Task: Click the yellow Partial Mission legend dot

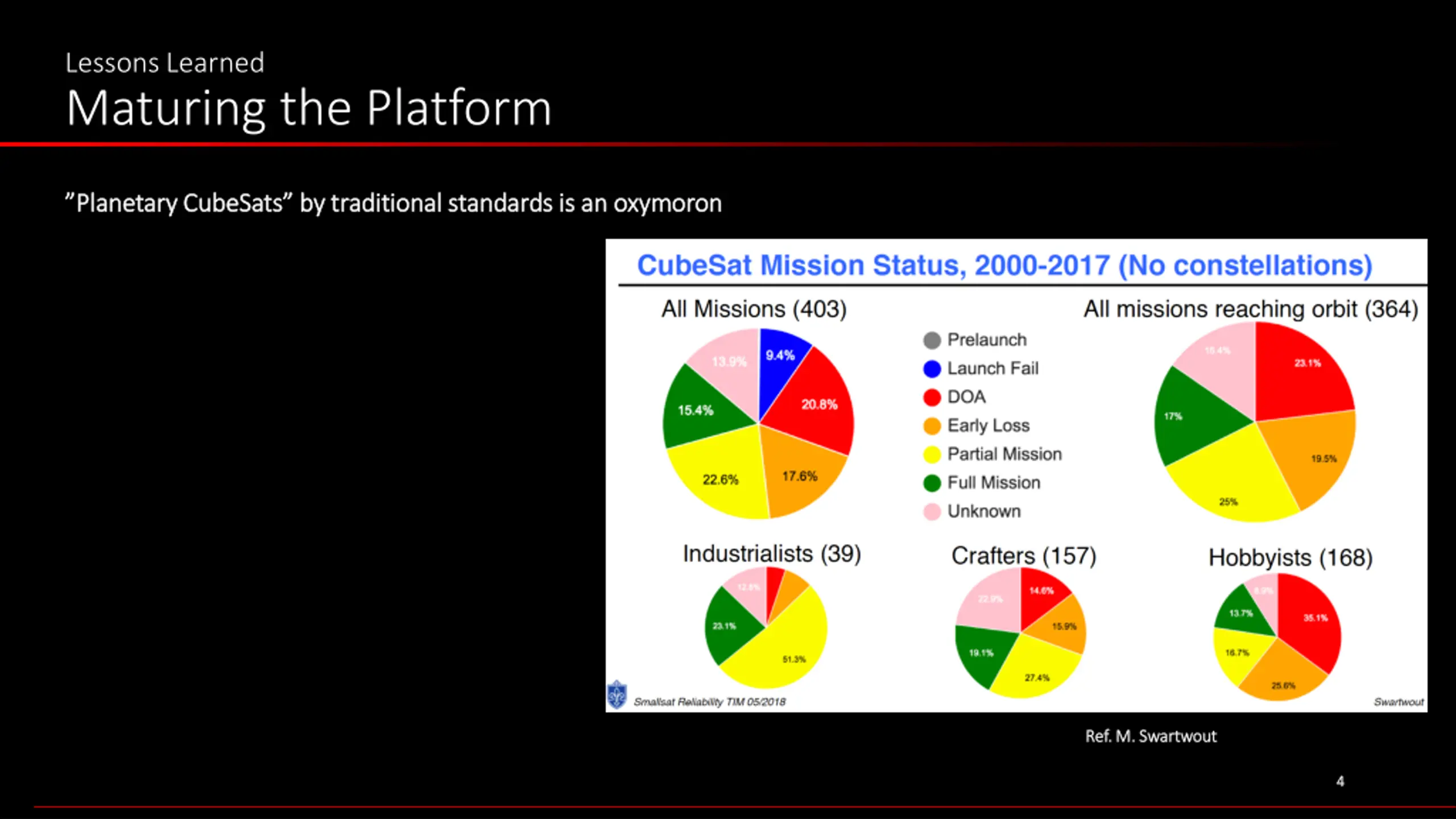Action: pyautogui.click(x=932, y=454)
